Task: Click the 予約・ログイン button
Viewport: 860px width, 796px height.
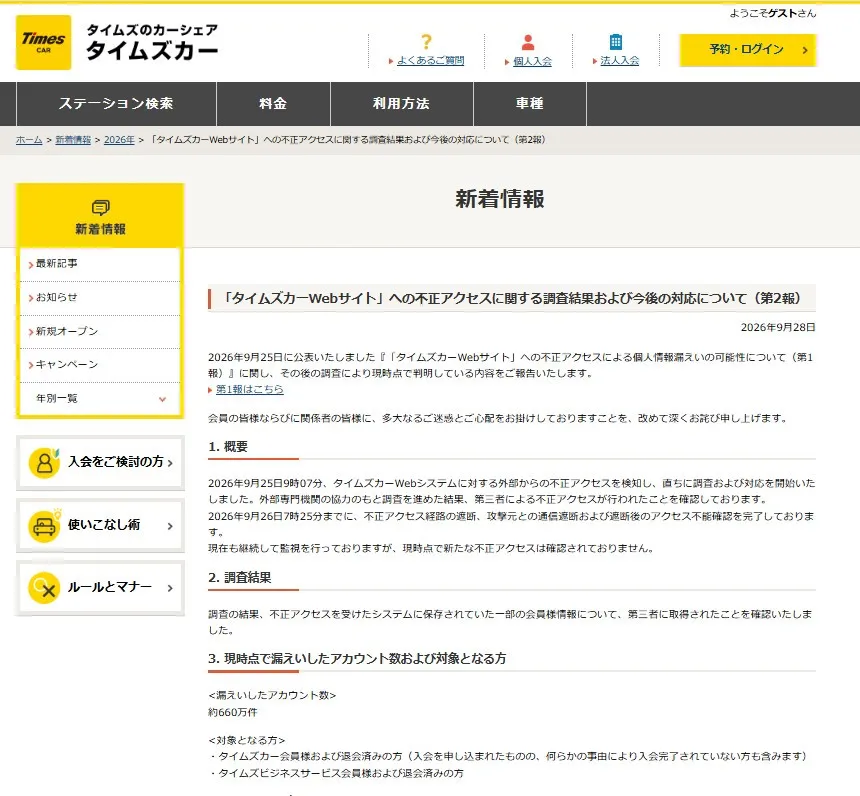Action: 748,50
